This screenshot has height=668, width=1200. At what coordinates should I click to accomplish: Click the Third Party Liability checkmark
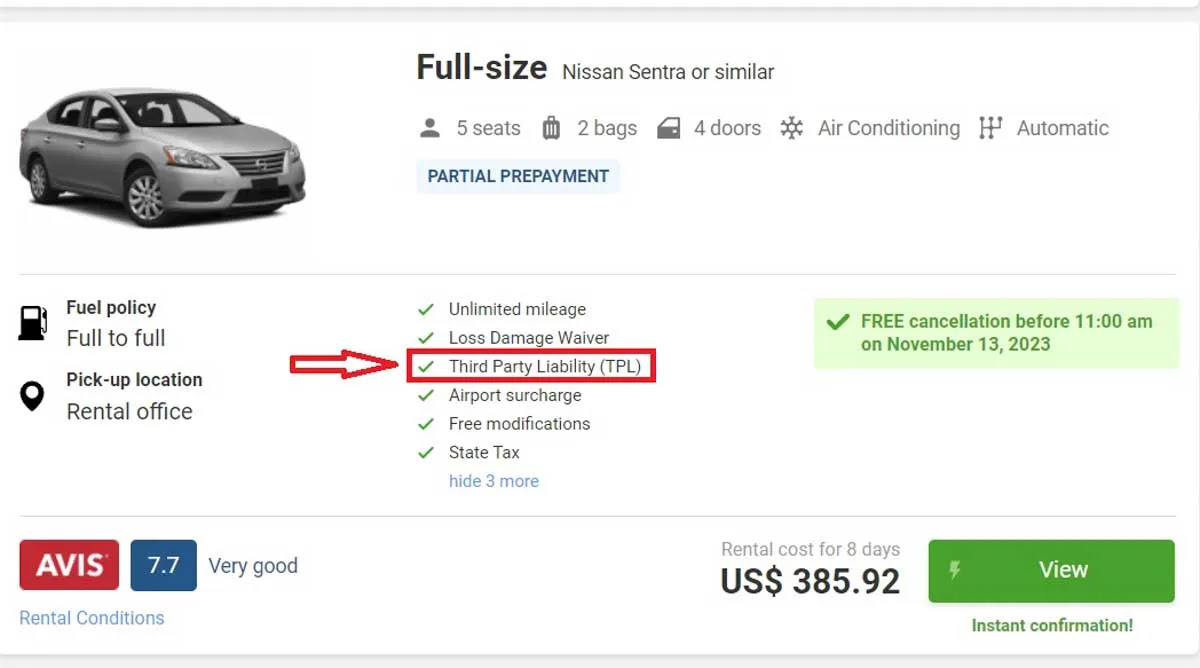426,367
